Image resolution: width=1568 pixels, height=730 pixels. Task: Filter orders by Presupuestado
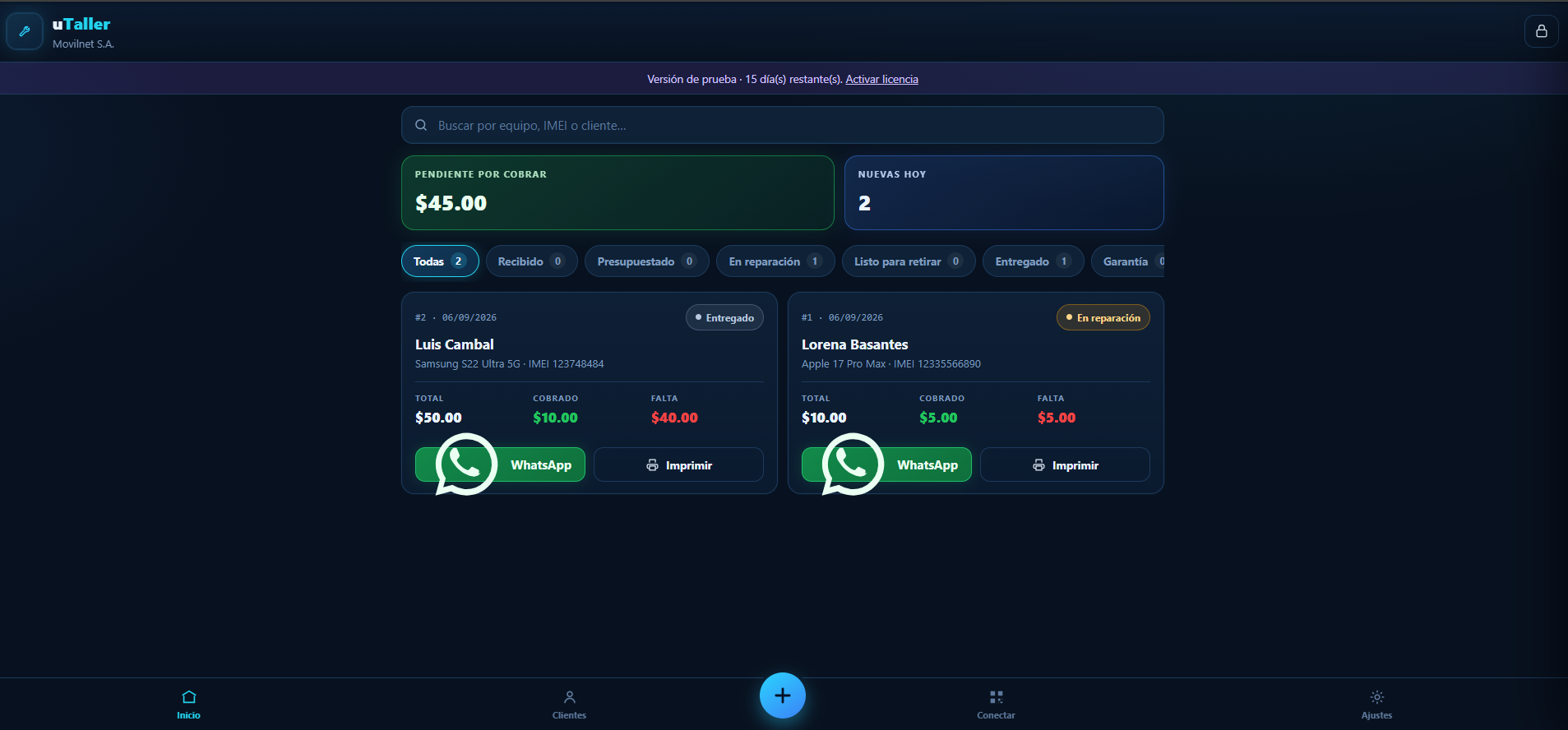(x=646, y=261)
